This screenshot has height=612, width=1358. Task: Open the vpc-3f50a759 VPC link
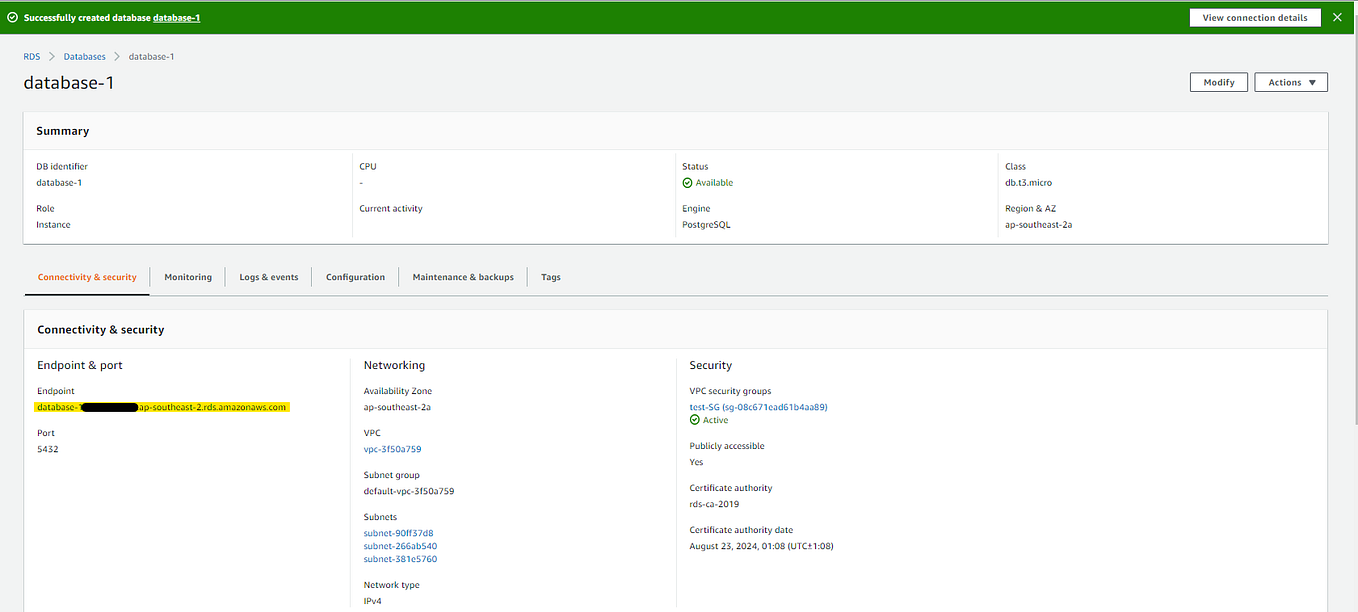(392, 449)
